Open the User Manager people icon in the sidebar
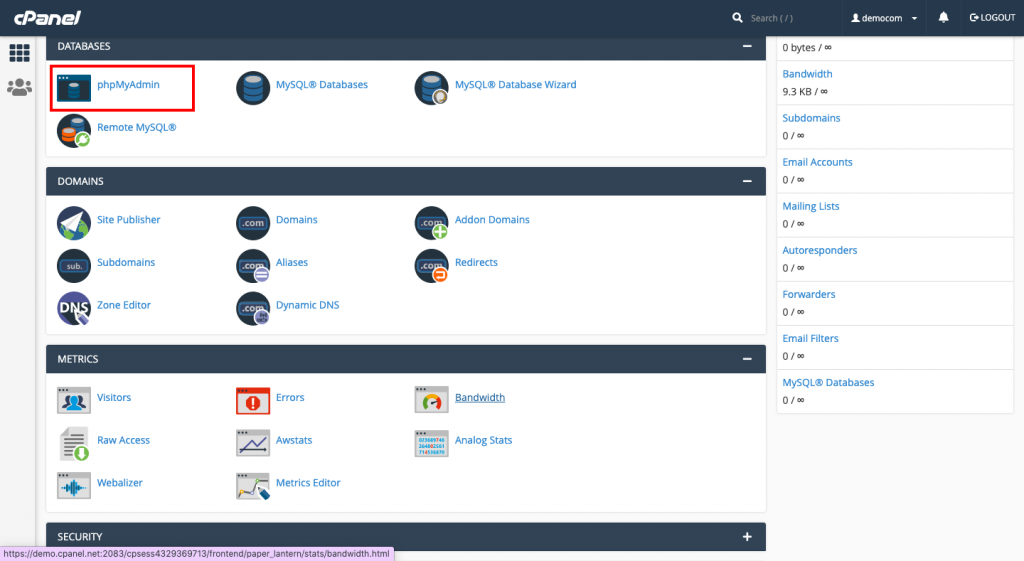Screen dimensions: 1024x561 (x=19, y=87)
